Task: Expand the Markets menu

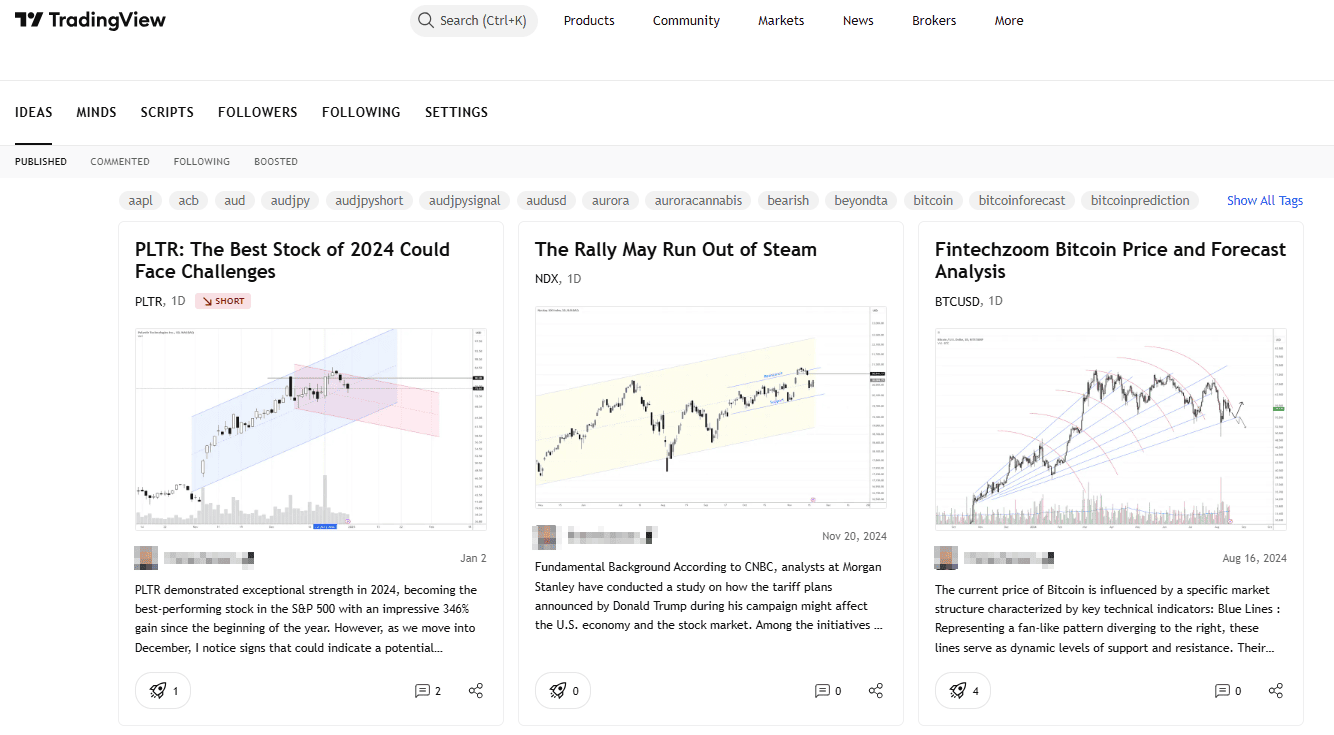Action: [x=781, y=20]
